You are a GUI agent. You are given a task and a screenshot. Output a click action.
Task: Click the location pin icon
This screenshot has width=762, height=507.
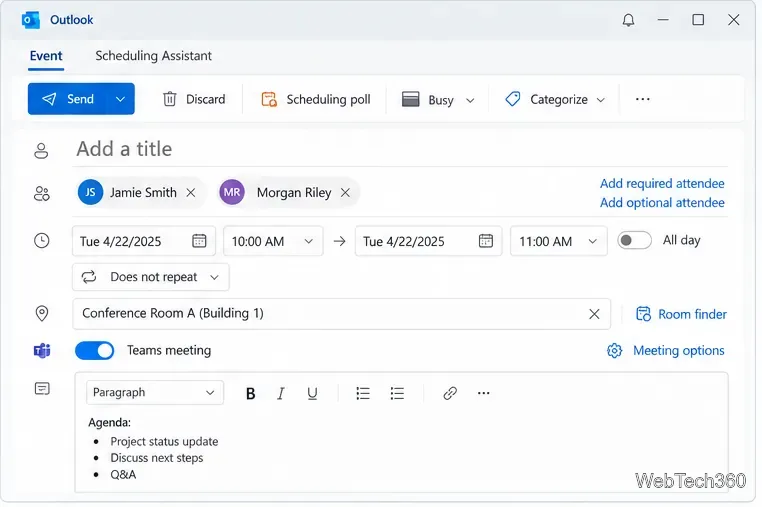[42, 314]
